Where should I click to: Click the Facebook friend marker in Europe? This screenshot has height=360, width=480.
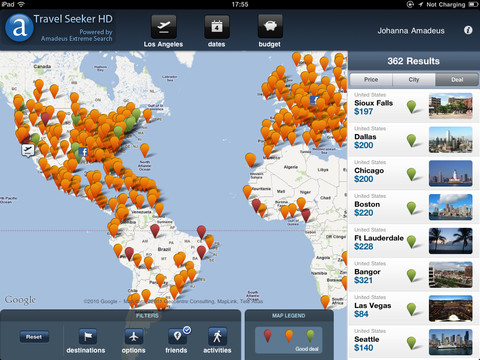[314, 100]
